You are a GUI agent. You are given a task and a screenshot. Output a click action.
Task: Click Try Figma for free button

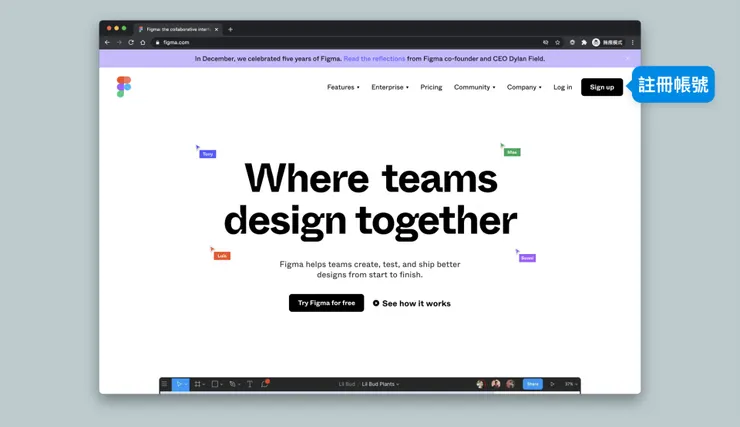tap(326, 303)
